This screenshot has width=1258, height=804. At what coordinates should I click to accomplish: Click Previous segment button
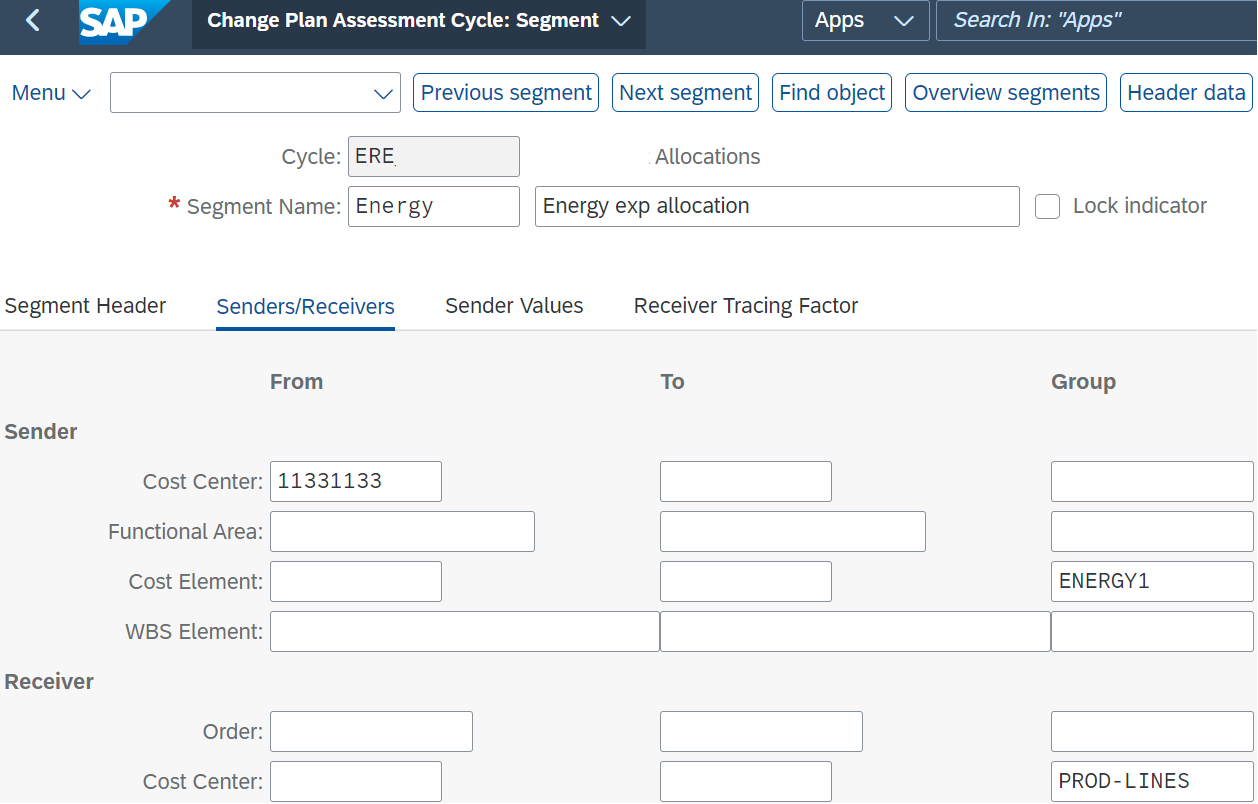point(506,93)
